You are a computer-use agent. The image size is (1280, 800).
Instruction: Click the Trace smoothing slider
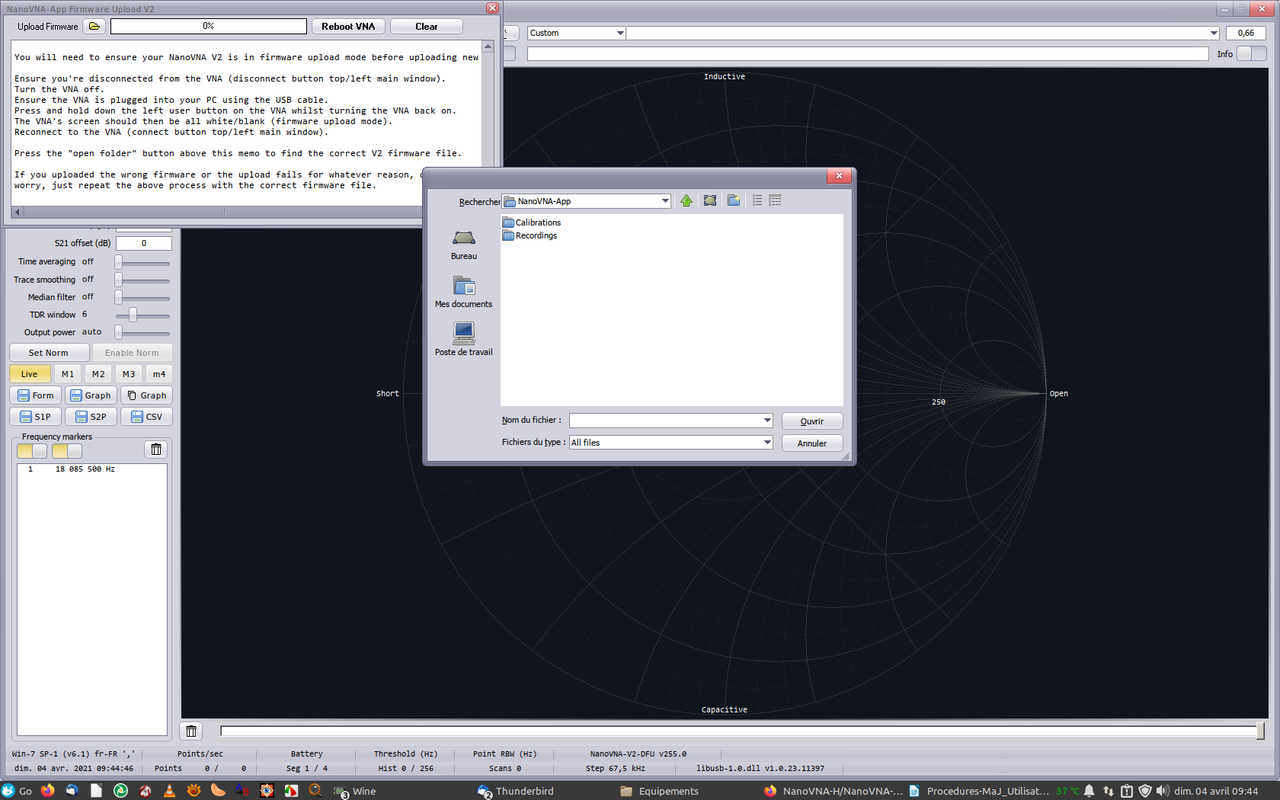click(141, 280)
